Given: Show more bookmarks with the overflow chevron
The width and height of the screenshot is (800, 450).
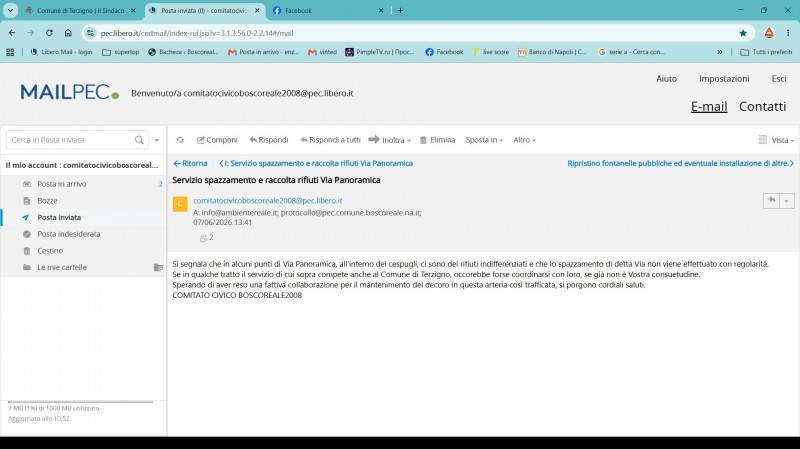Looking at the screenshot, I should (x=719, y=52).
